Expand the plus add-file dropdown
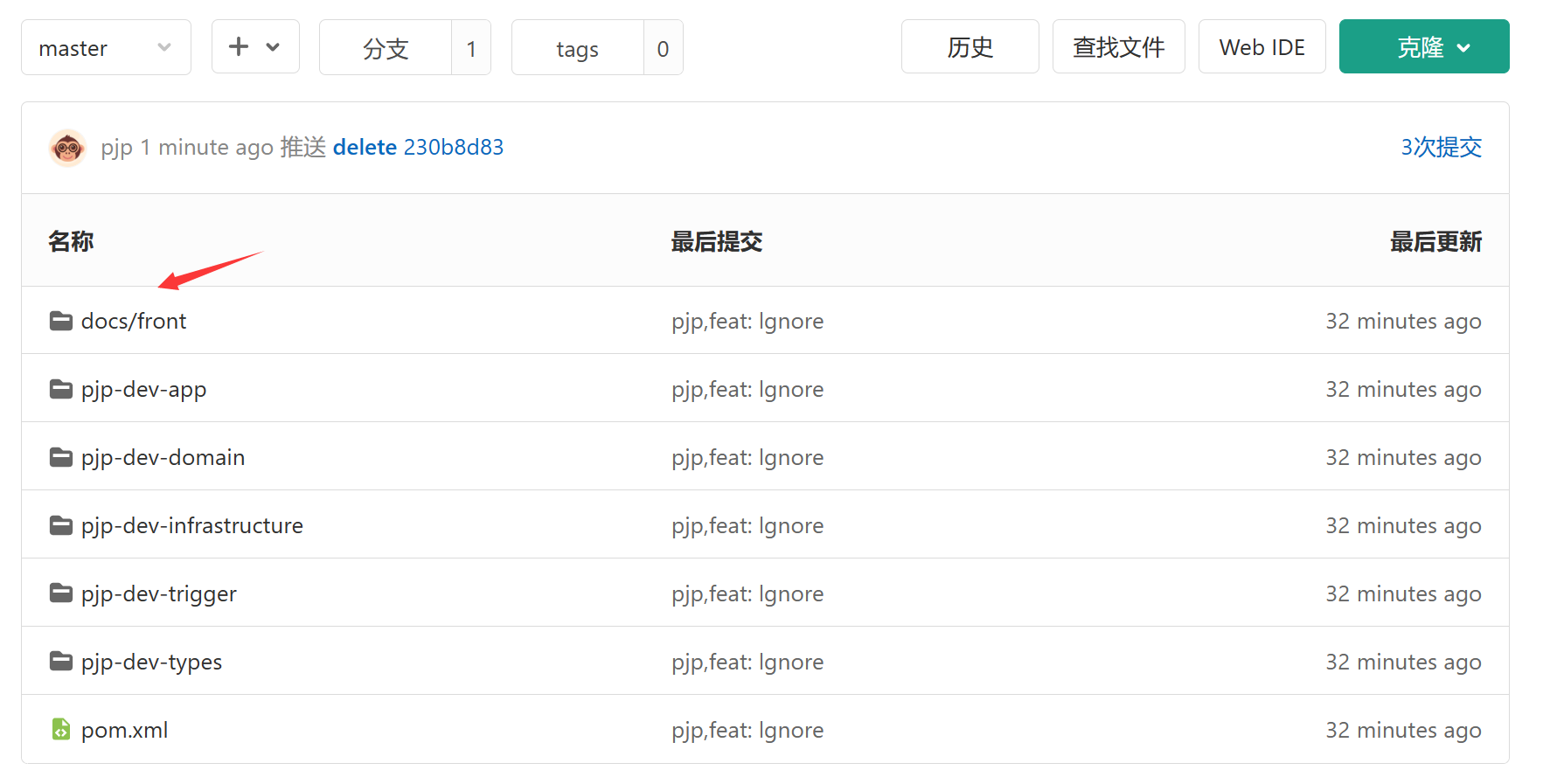Viewport: 1550px width, 784px height. (255, 46)
